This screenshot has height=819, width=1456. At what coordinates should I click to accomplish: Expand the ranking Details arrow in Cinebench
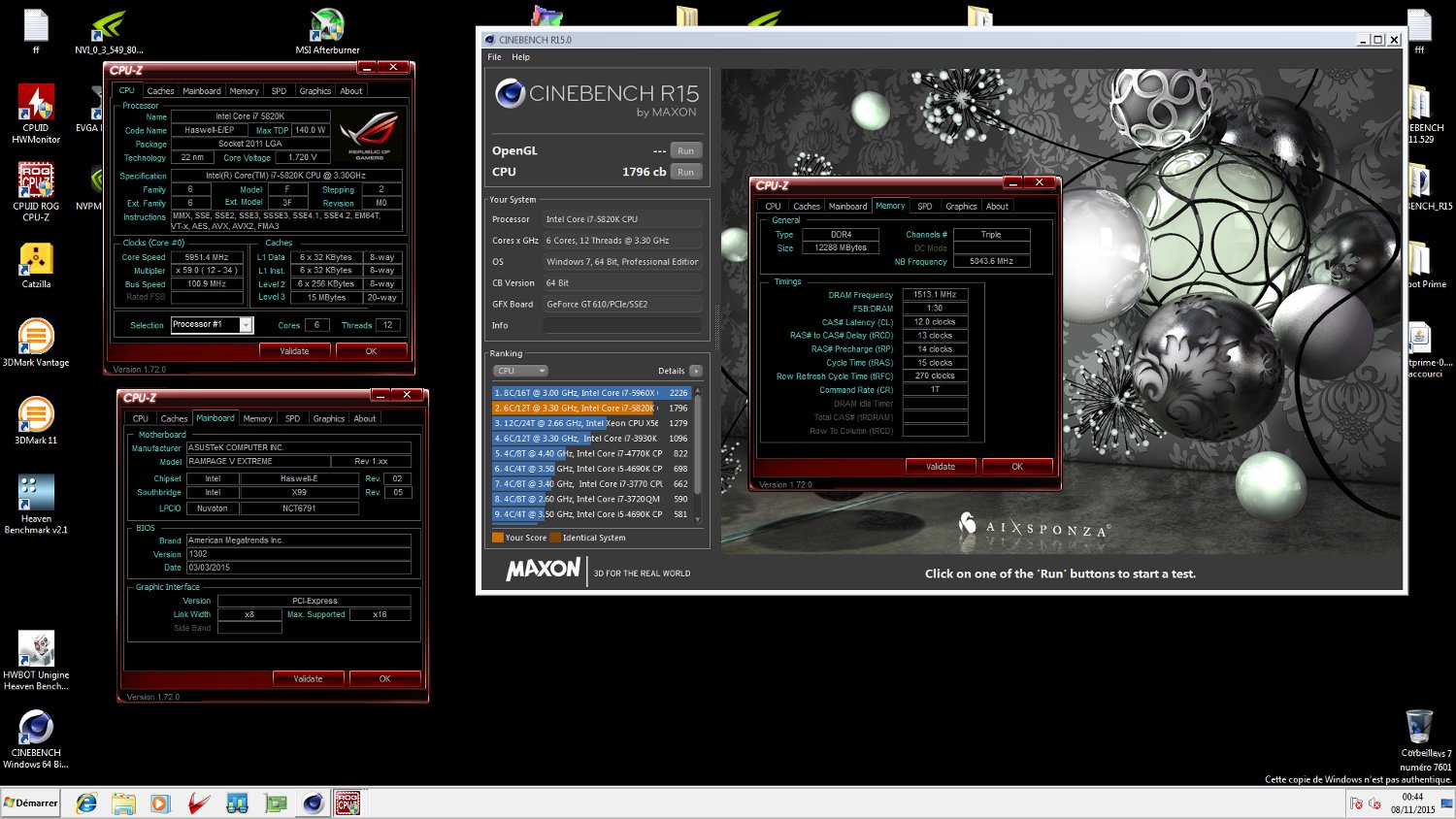(x=696, y=371)
